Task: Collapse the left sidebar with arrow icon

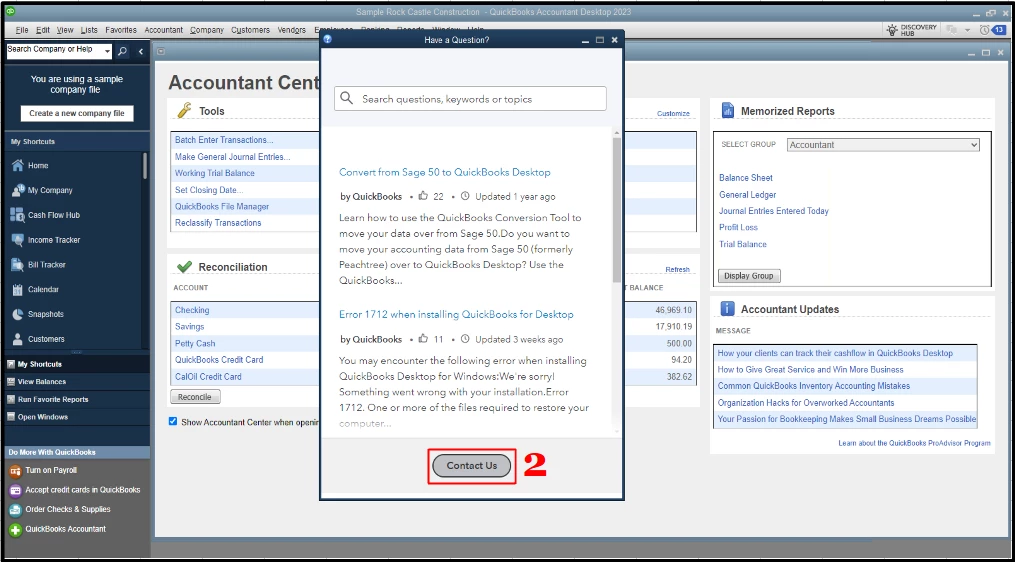Action: [x=140, y=51]
